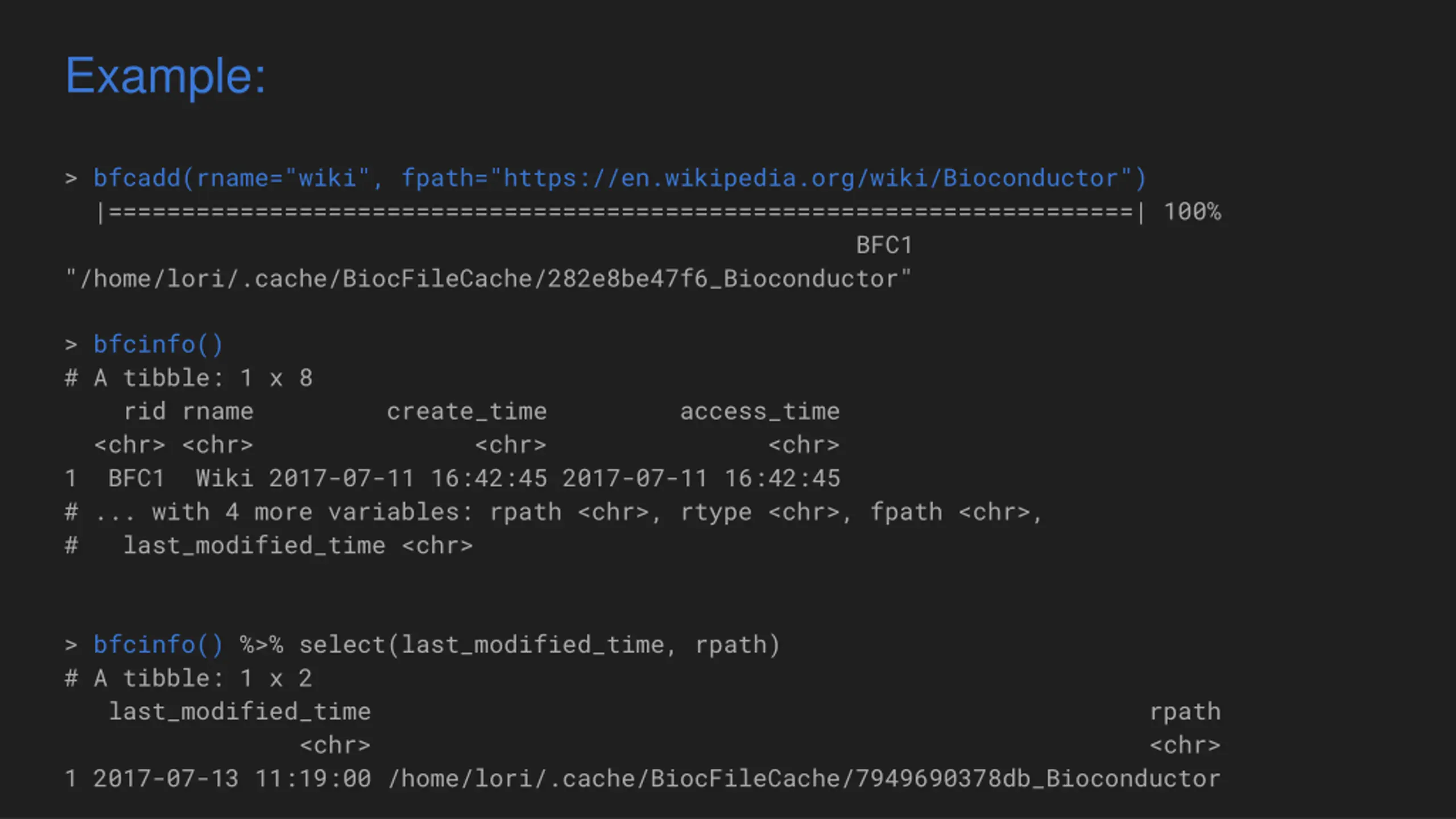The height and width of the screenshot is (819, 1456).
Task: Click the '100%' progress text
Action: [1192, 212]
